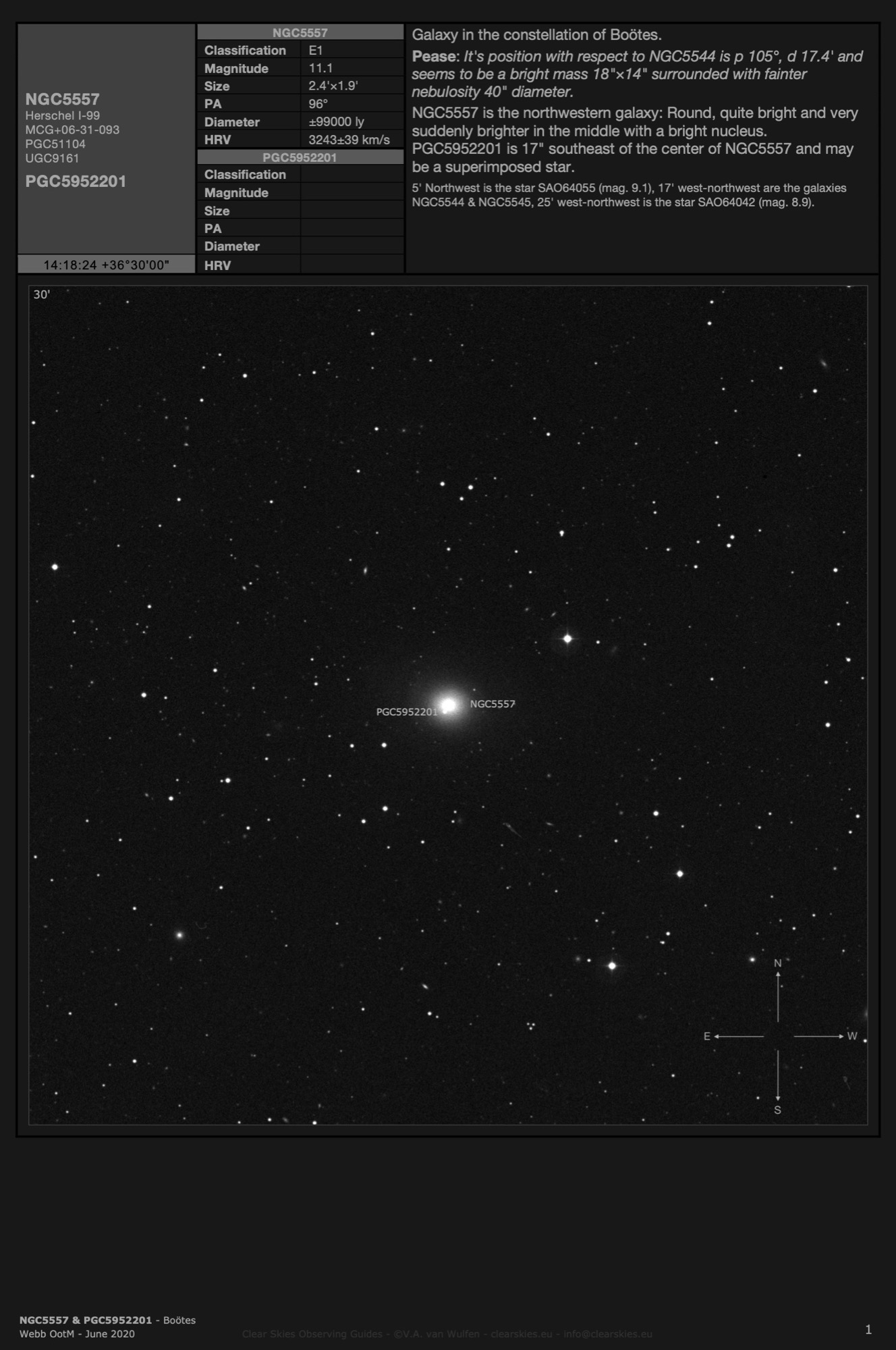The width and height of the screenshot is (896, 1350).
Task: Click the HRV label under PGC5952201
Action: [217, 265]
